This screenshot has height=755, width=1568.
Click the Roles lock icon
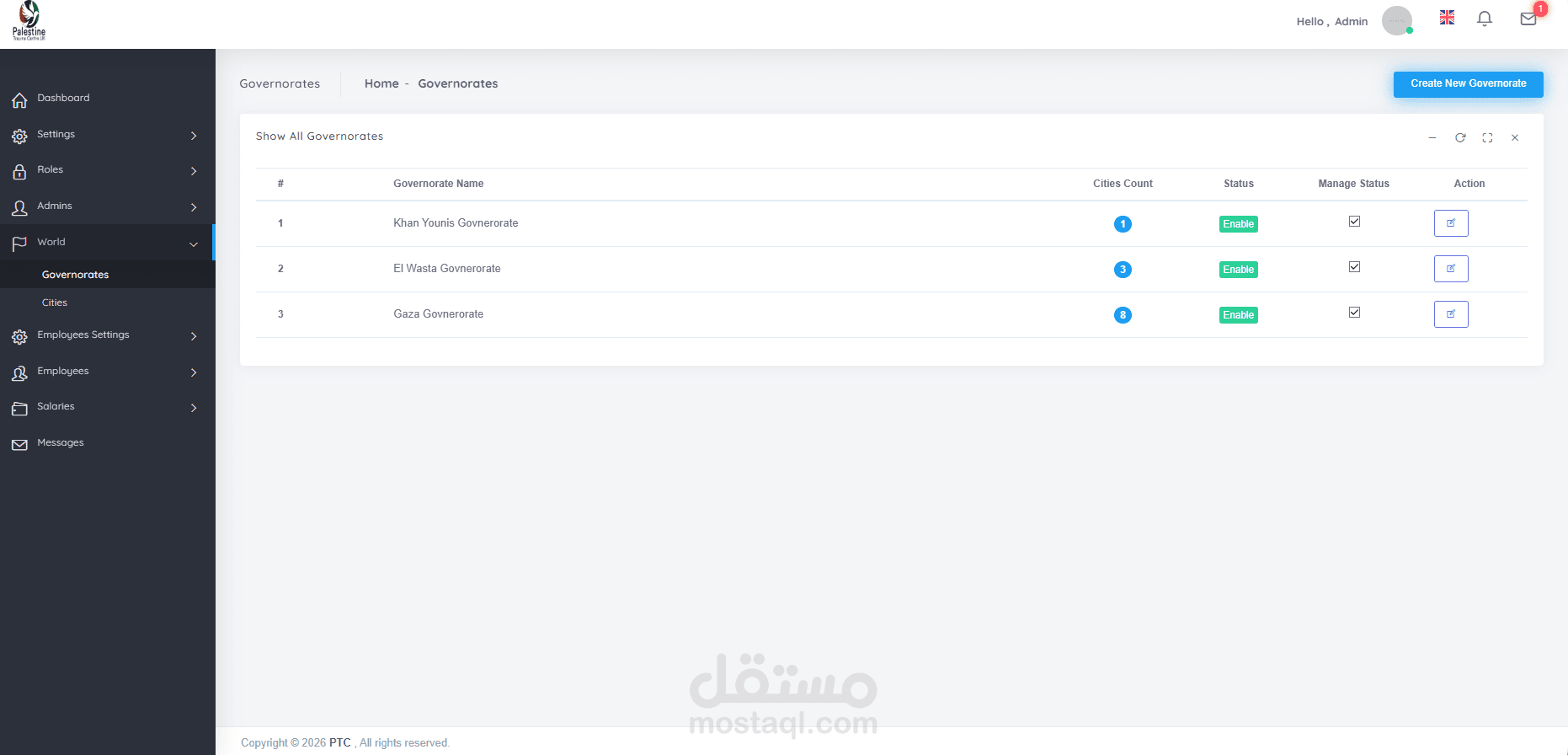point(19,172)
